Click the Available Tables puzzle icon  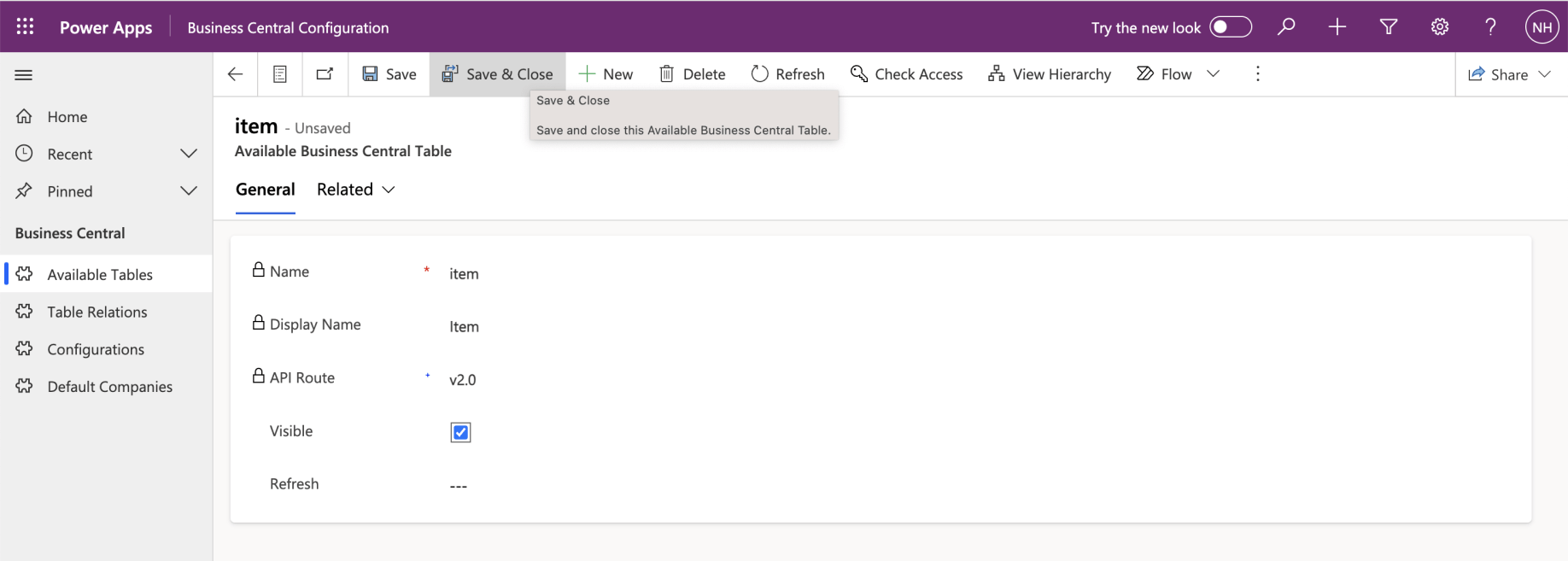(24, 273)
